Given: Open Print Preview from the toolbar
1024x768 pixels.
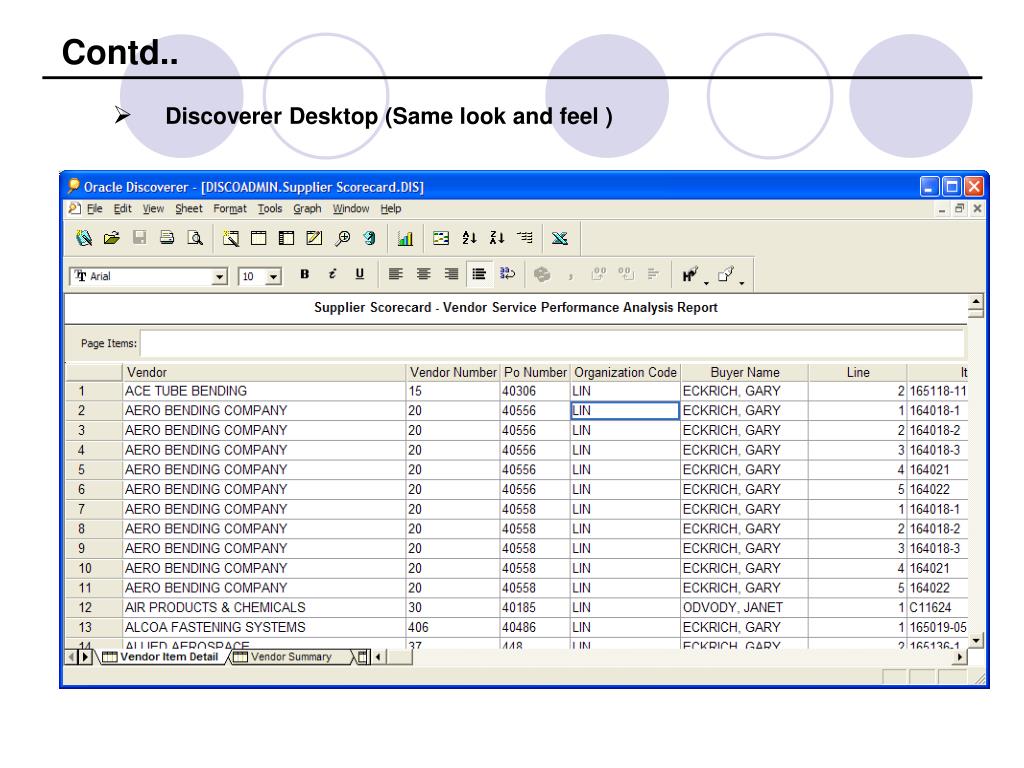Looking at the screenshot, I should [195, 238].
